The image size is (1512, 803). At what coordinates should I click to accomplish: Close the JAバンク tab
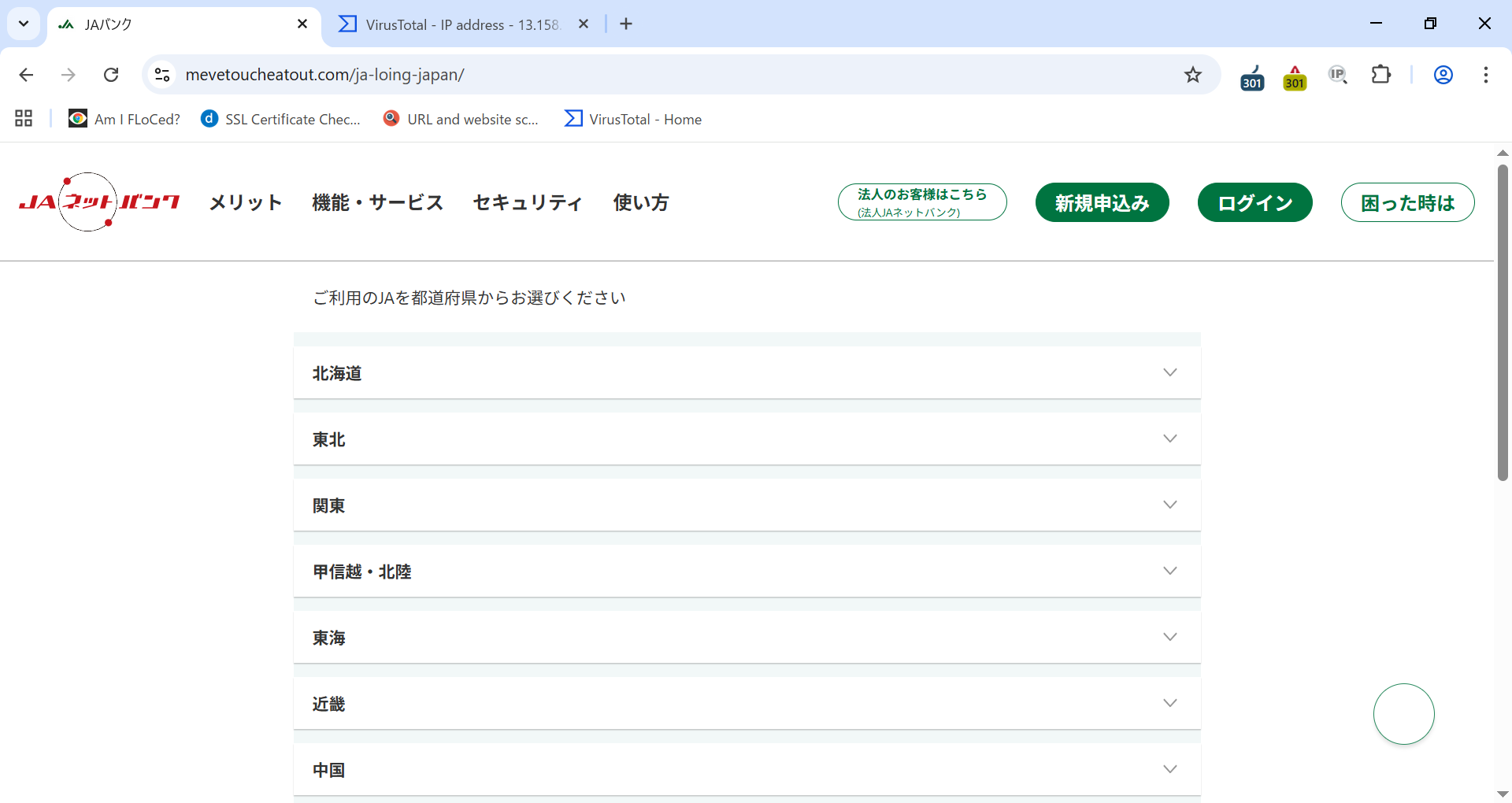[x=302, y=24]
